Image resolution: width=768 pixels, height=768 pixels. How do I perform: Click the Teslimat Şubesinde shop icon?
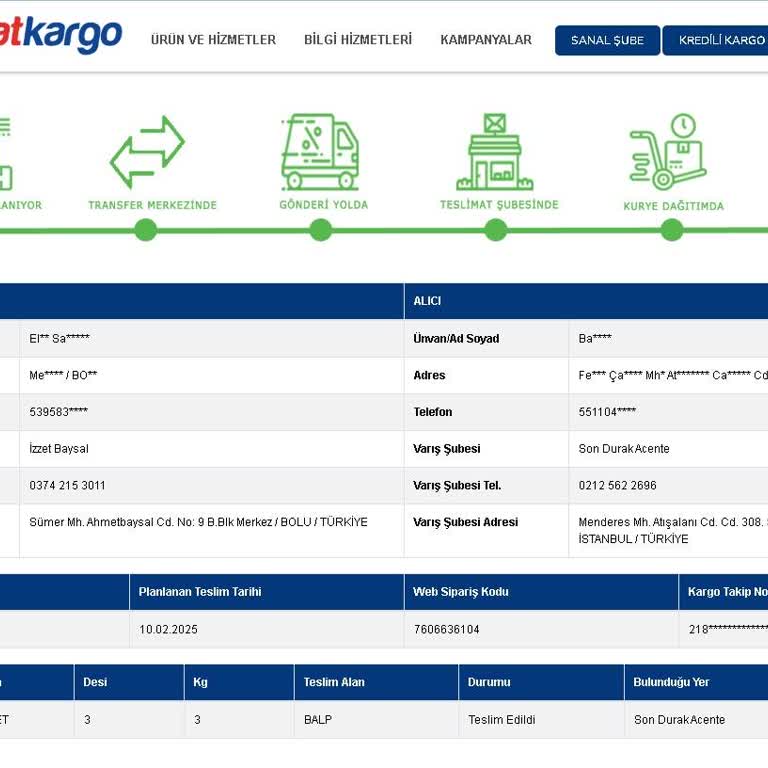(495, 152)
